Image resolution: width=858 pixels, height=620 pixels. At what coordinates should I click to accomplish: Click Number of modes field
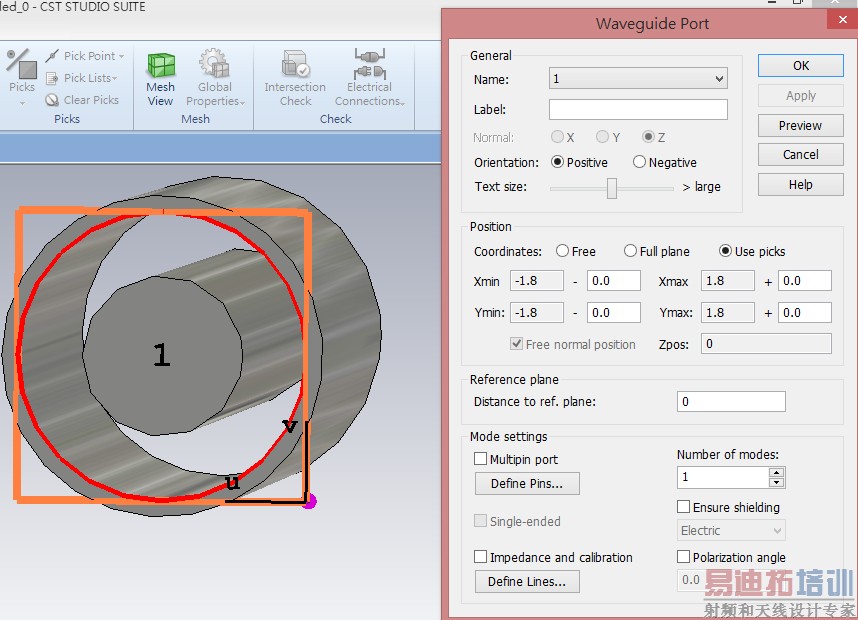[x=723, y=477]
